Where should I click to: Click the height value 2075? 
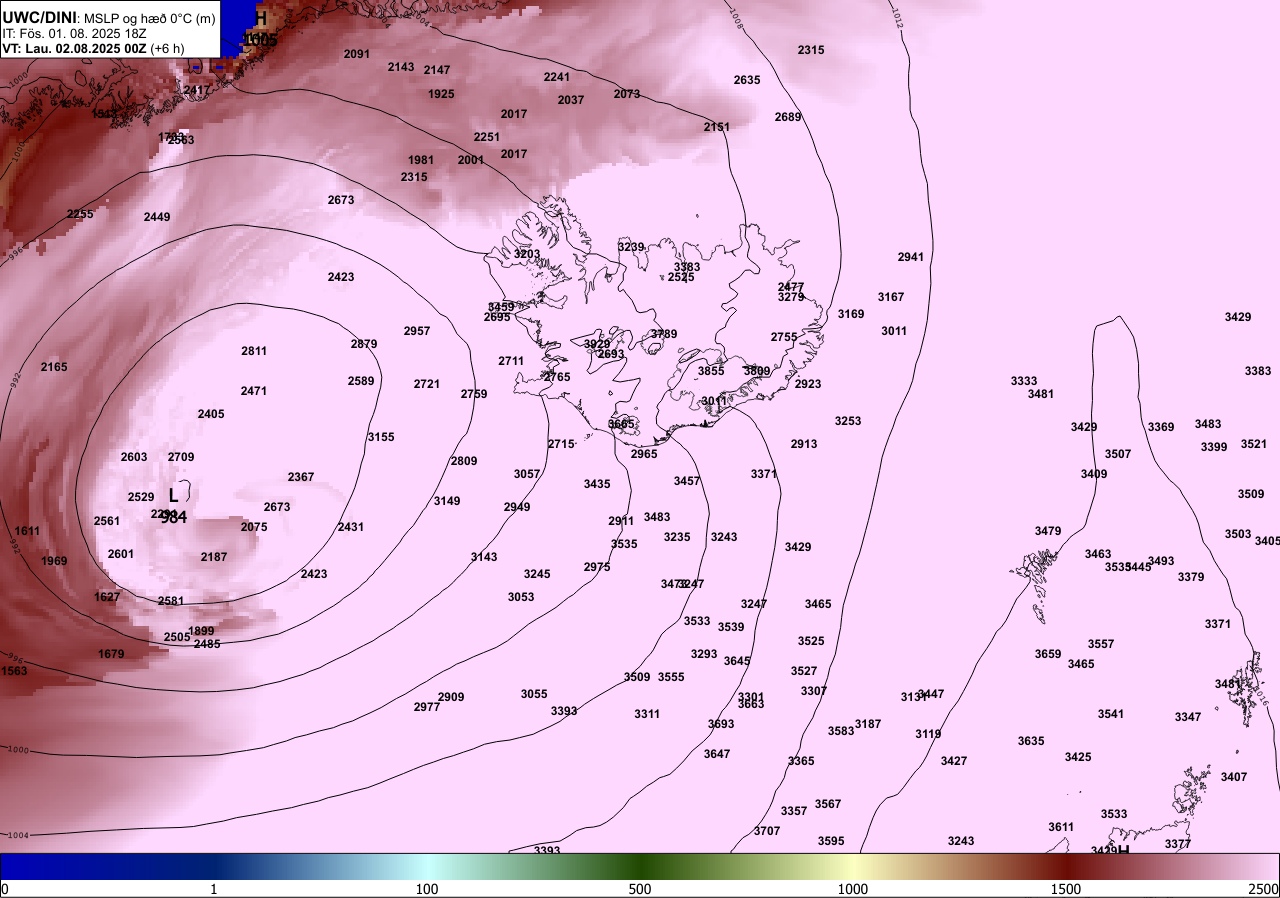point(254,527)
